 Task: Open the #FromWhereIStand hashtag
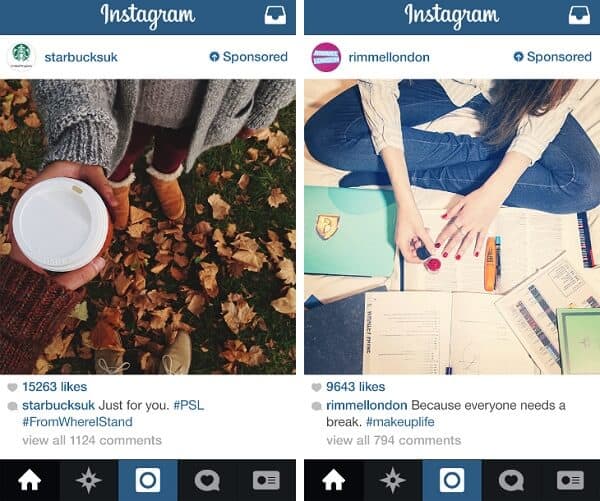pos(77,422)
